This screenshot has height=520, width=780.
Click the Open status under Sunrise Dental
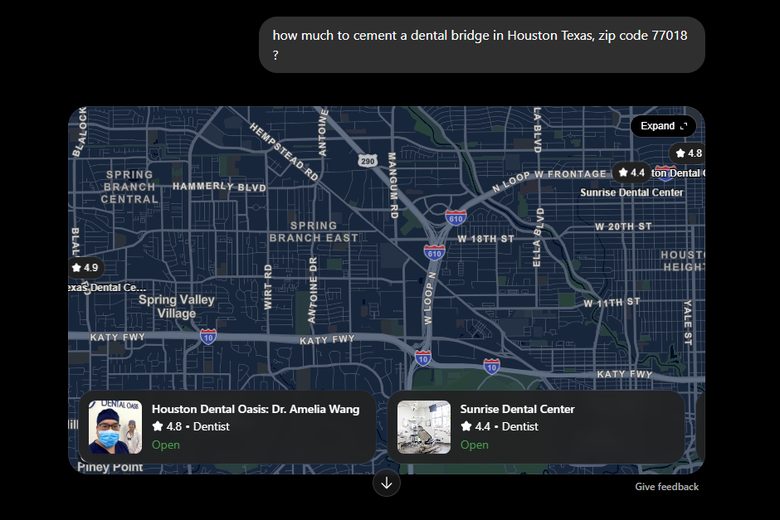point(474,445)
